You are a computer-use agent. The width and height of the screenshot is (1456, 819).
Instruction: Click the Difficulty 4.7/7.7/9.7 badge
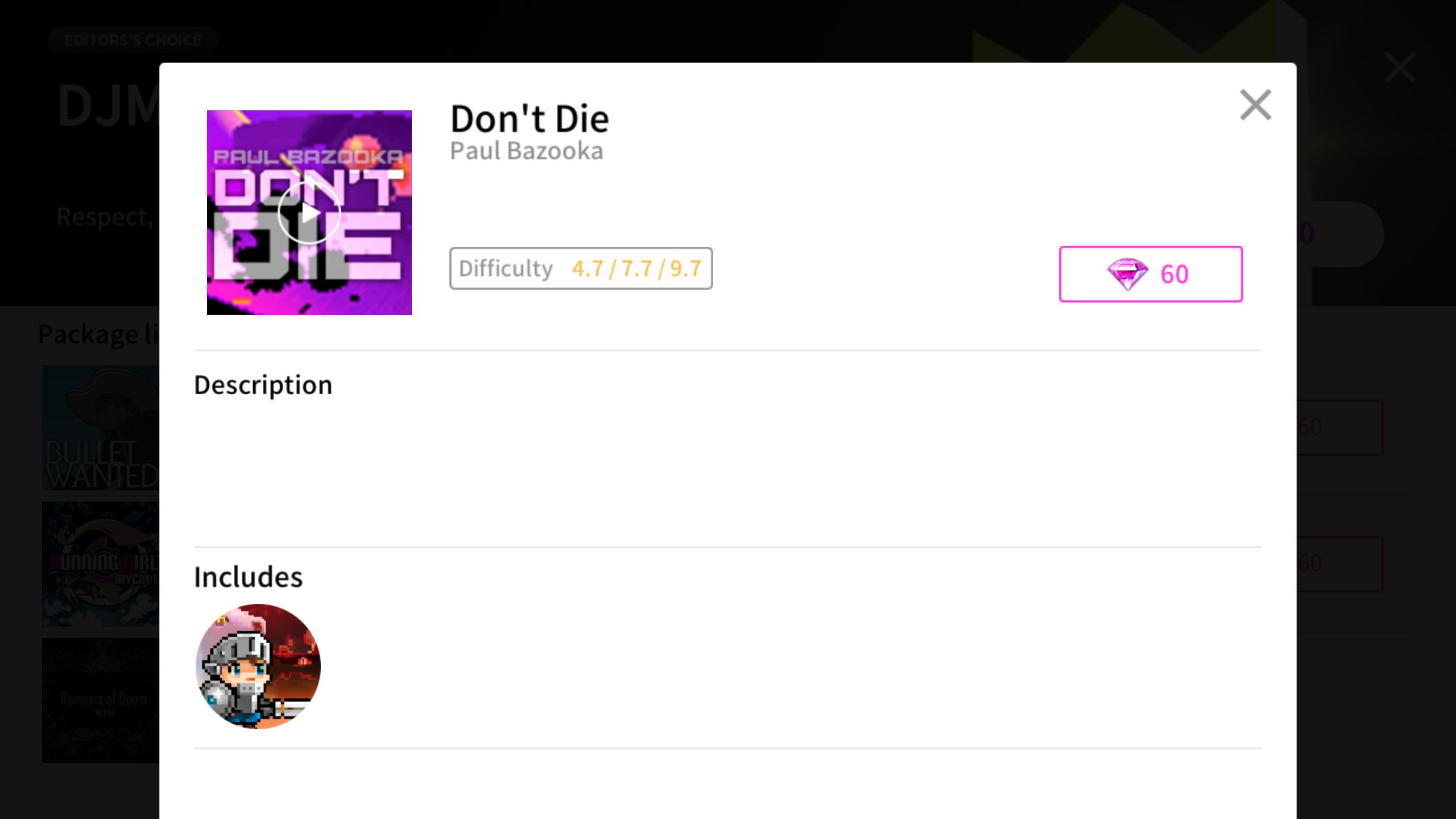(x=581, y=268)
